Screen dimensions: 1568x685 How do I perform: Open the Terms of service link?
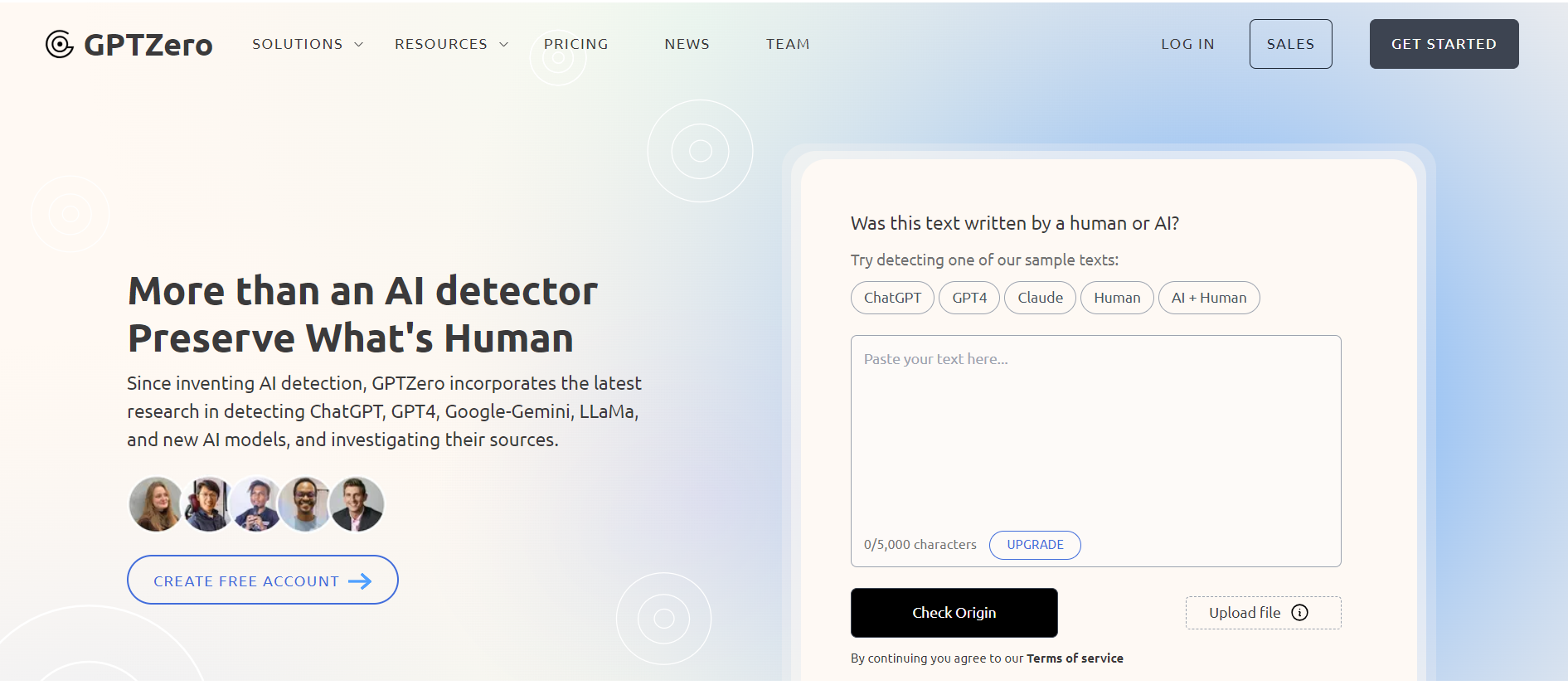(1075, 658)
